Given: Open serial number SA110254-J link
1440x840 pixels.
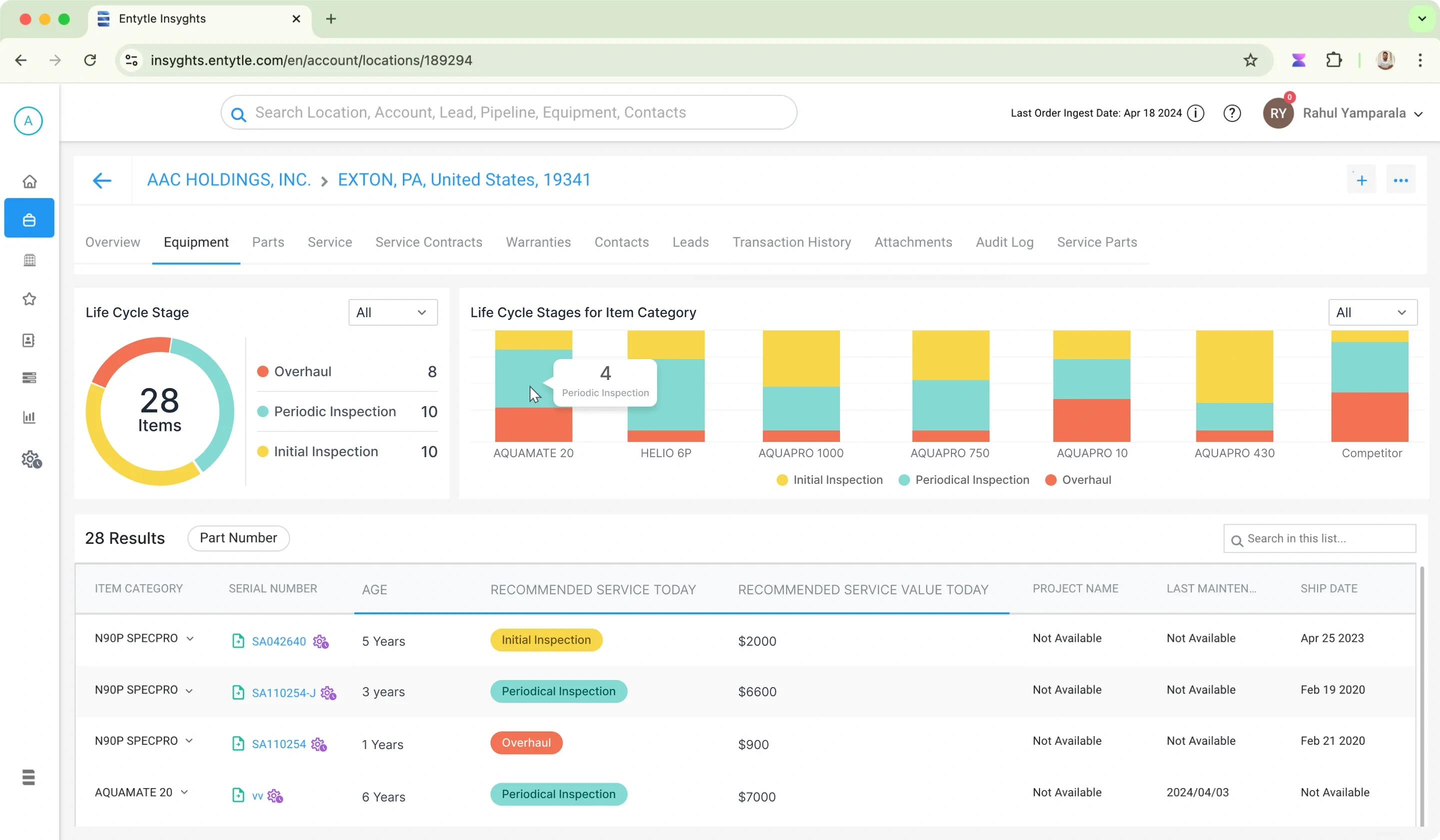Looking at the screenshot, I should [283, 693].
